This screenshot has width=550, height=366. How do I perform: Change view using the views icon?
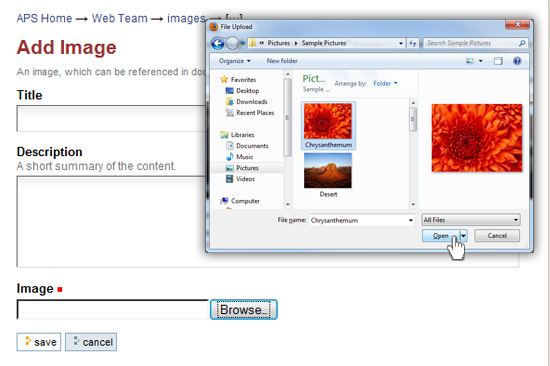point(470,61)
